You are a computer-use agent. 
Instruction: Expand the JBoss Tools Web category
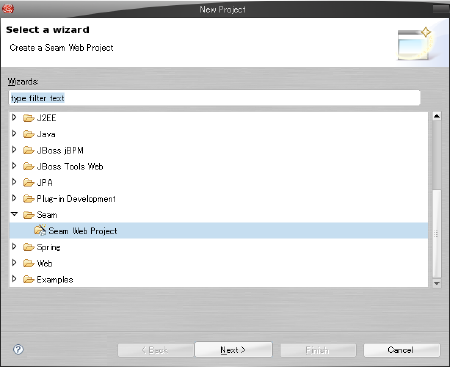[x=14, y=166]
